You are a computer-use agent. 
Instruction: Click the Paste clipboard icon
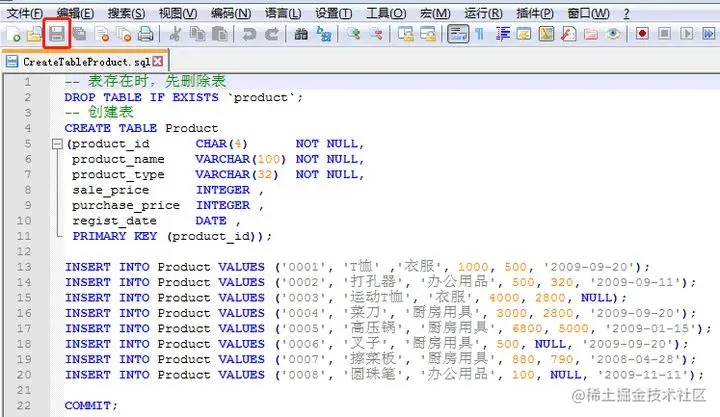pyautogui.click(x=220, y=34)
